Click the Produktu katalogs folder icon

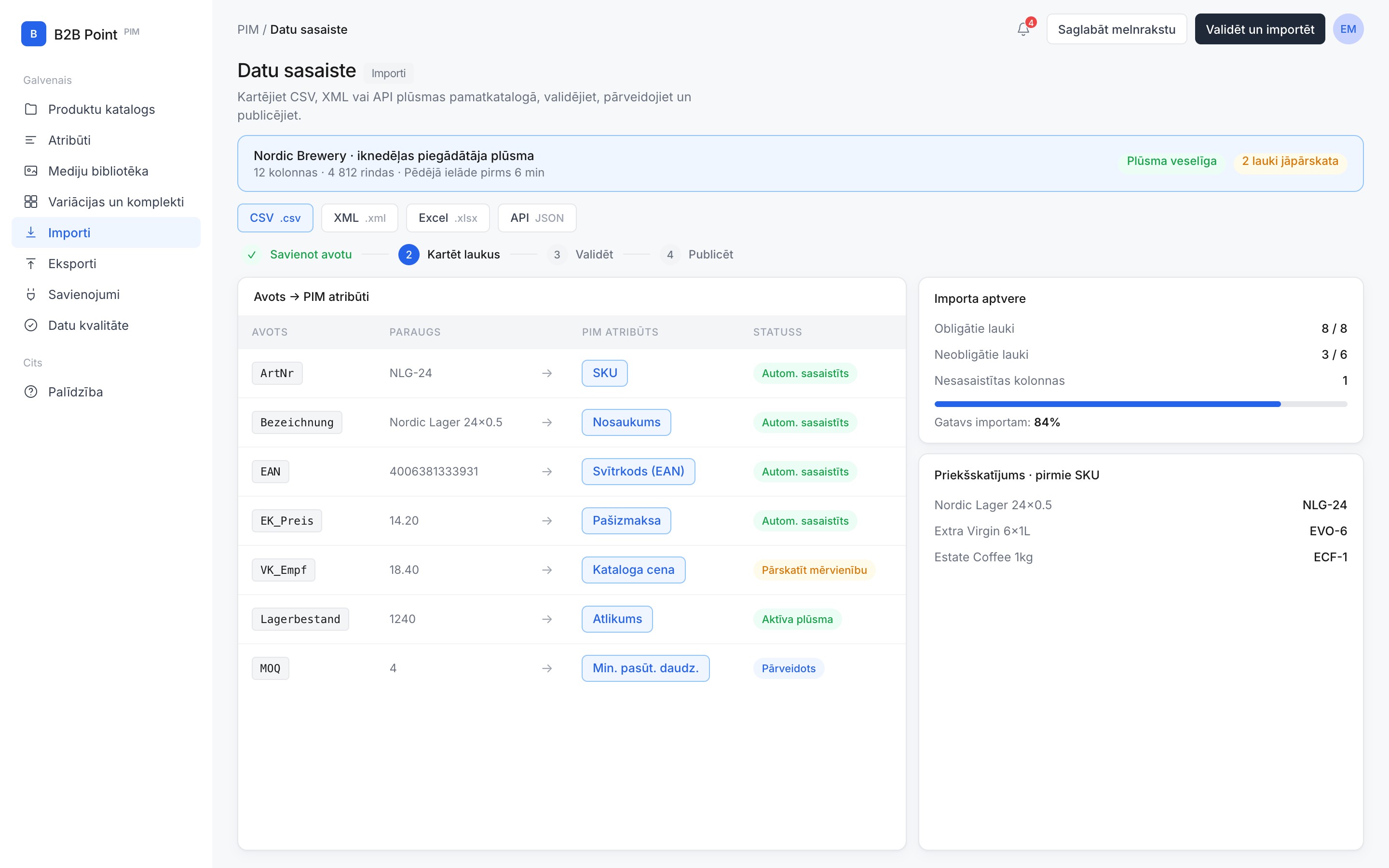pos(31,109)
